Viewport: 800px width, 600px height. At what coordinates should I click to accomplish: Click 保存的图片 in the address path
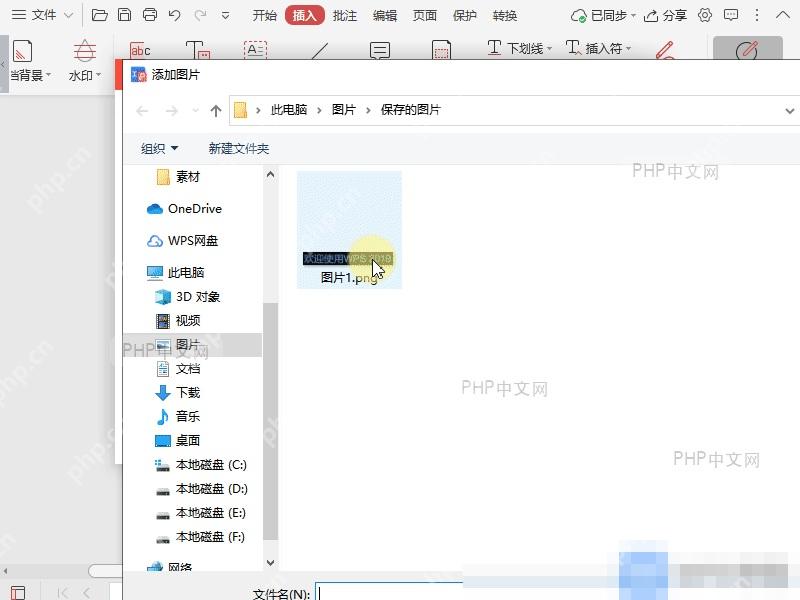click(410, 109)
